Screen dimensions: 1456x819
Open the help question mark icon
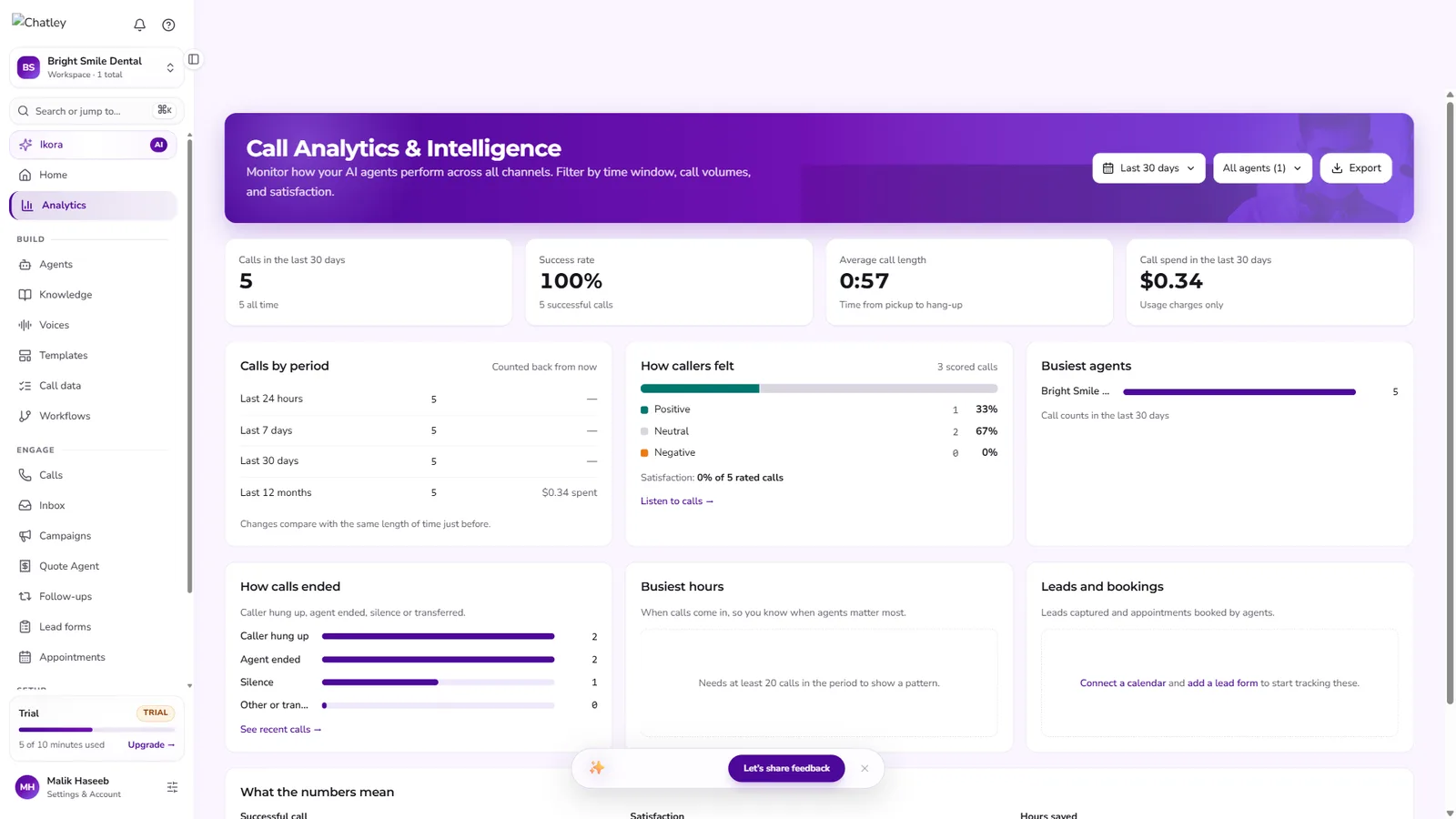click(168, 25)
